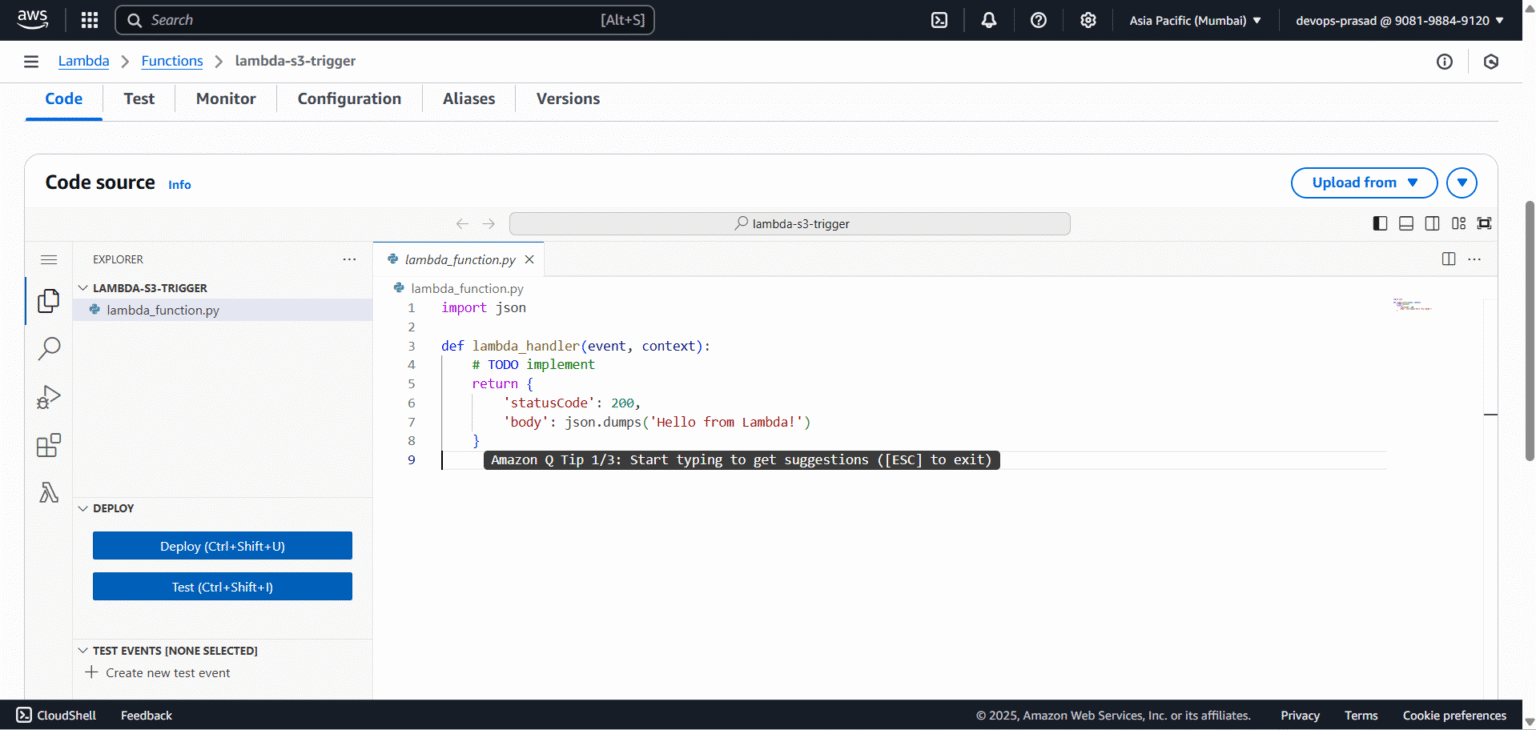The image size is (1536, 730).
Task: Enter fullscreen editor mode via toolbar icon
Action: point(1484,223)
